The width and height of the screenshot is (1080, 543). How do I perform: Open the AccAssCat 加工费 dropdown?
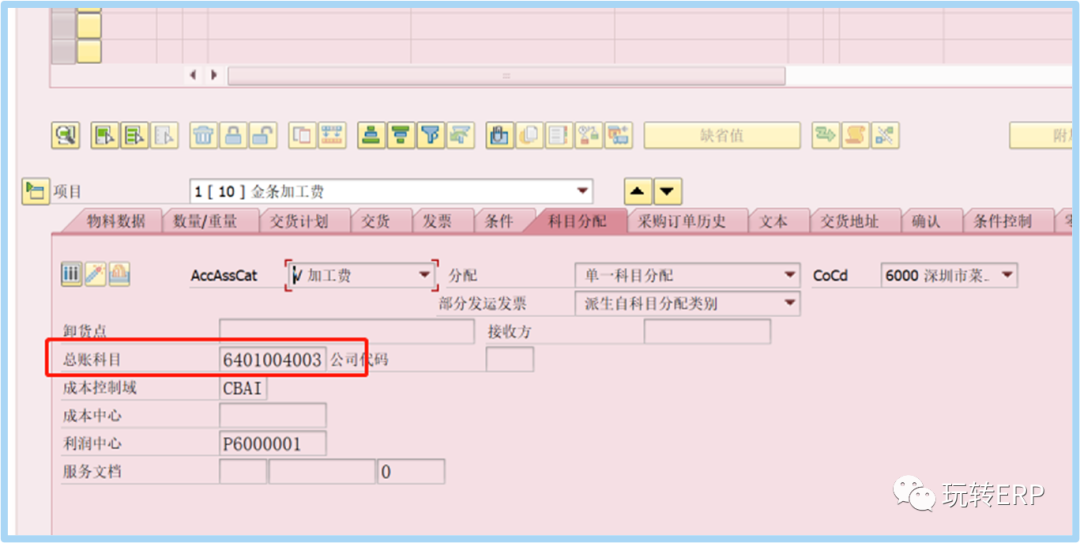424,276
